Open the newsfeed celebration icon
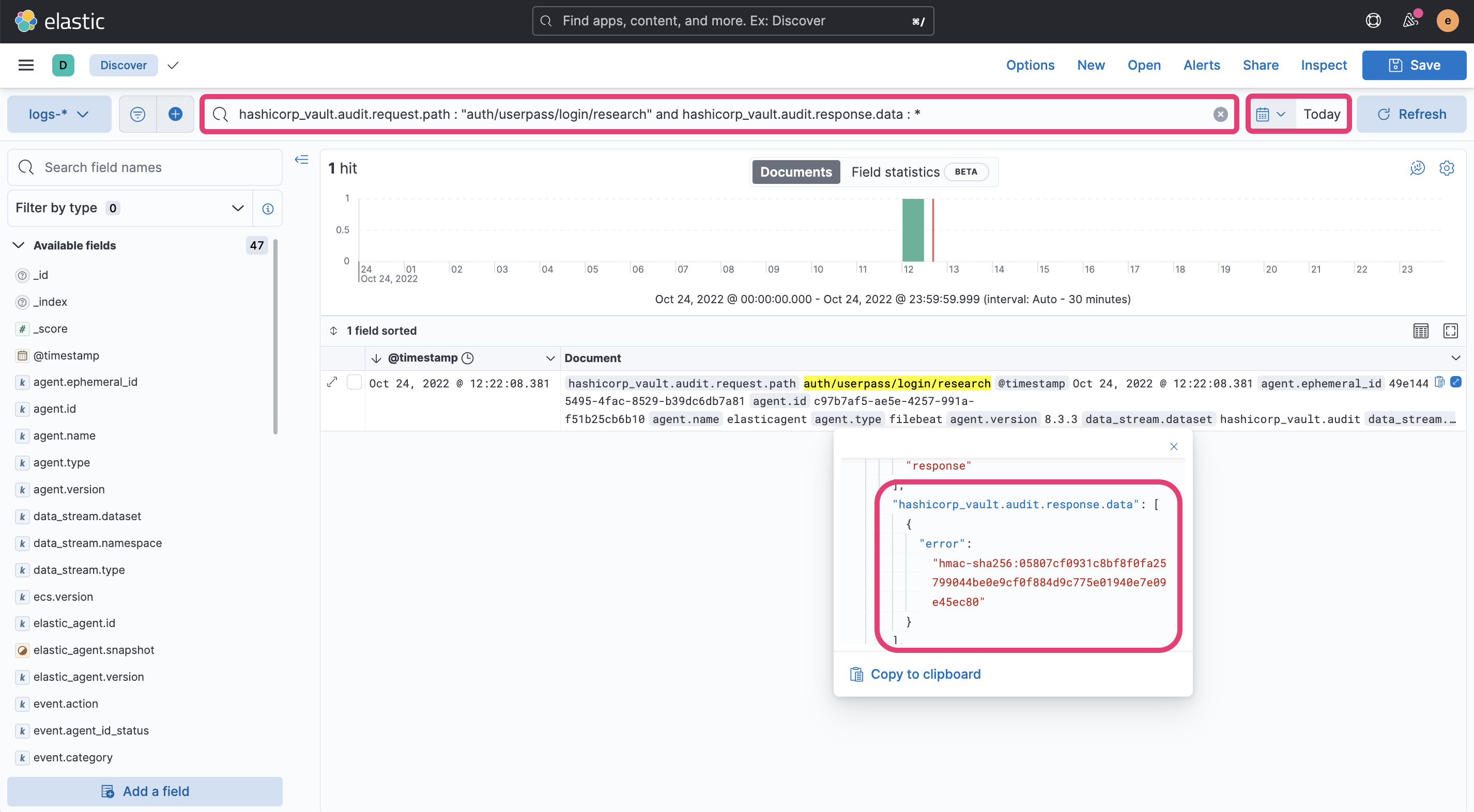 point(1410,21)
